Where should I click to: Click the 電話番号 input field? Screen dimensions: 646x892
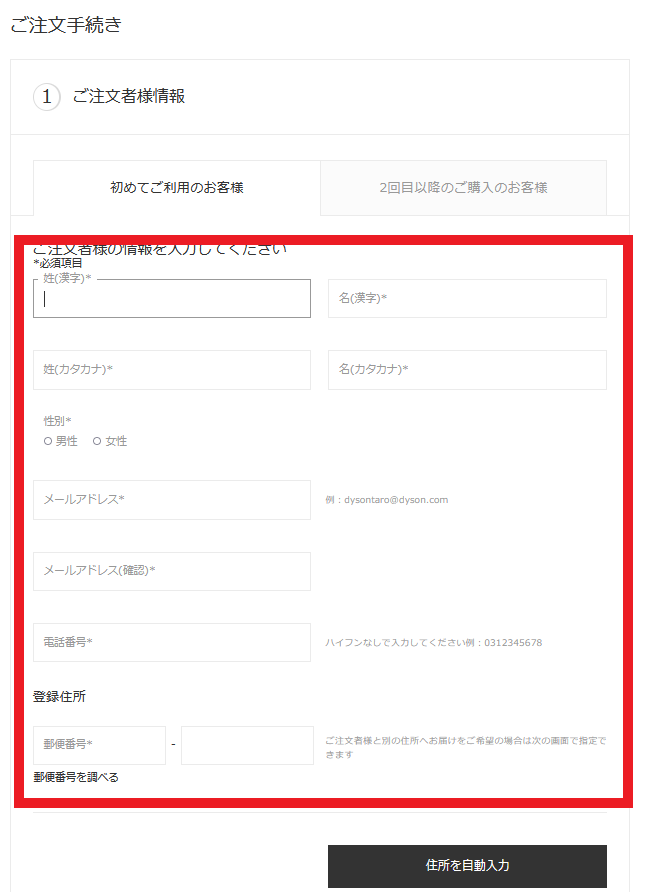point(172,642)
